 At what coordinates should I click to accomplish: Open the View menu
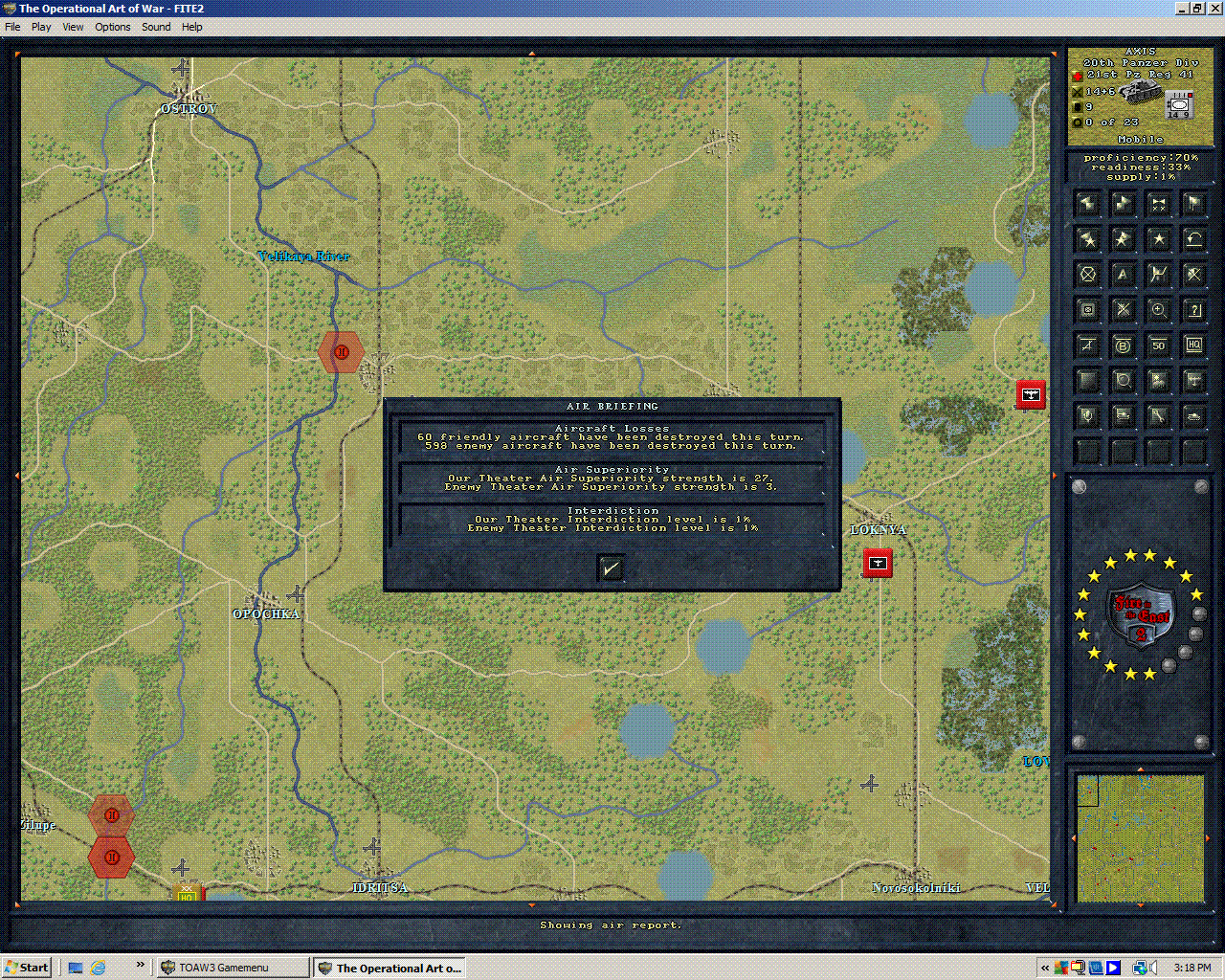[x=73, y=27]
